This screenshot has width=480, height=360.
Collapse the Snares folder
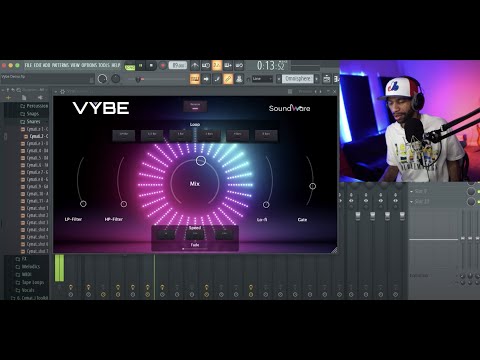[x=30, y=122]
